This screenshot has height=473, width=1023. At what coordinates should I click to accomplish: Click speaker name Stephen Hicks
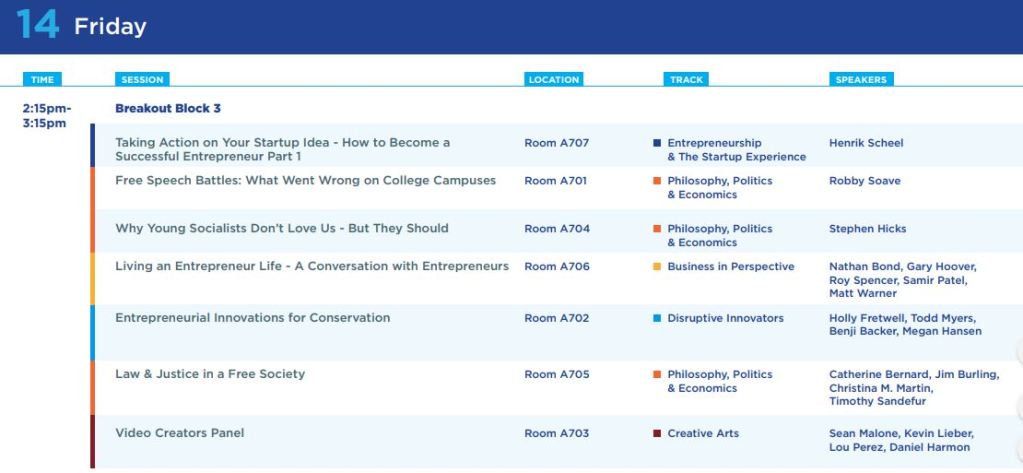867,229
